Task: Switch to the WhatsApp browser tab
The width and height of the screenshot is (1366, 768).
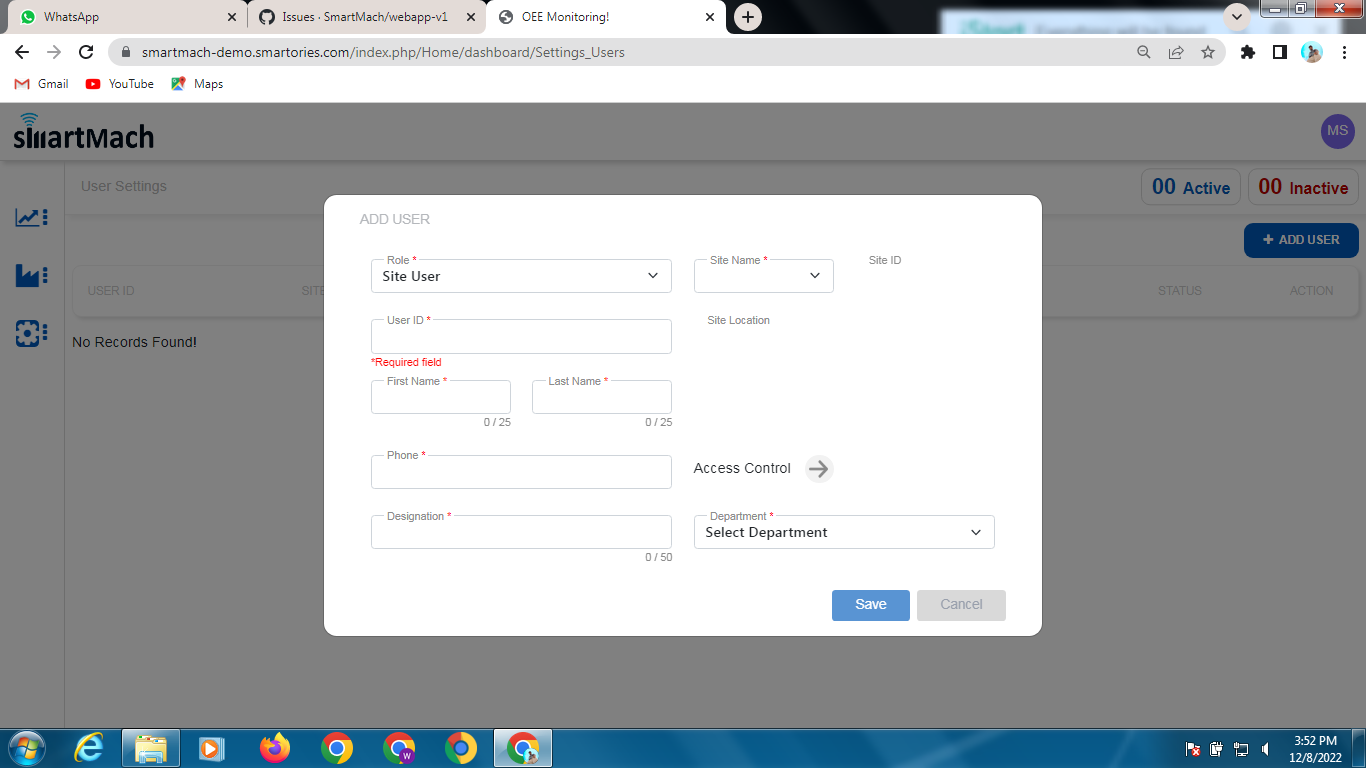Action: (120, 17)
